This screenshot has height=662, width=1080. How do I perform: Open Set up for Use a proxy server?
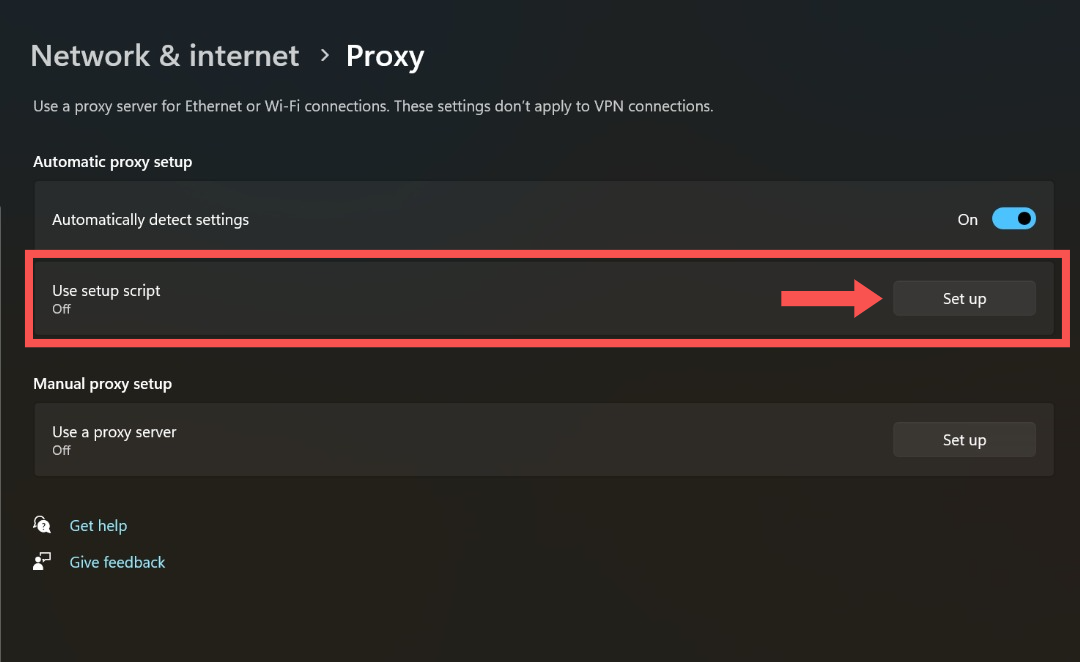pyautogui.click(x=963, y=439)
